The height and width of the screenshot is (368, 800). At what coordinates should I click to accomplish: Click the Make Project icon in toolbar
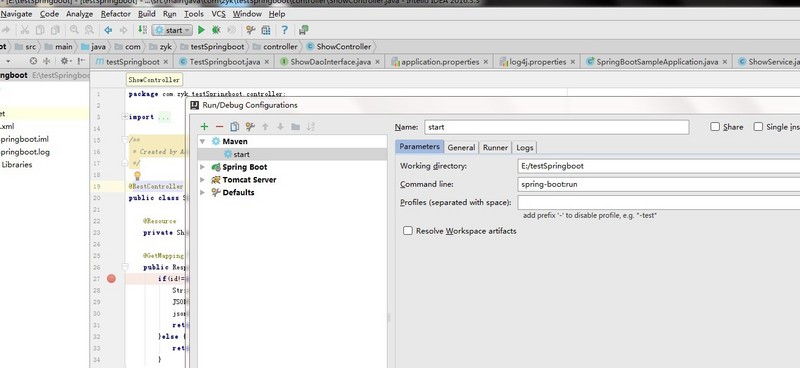click(143, 30)
